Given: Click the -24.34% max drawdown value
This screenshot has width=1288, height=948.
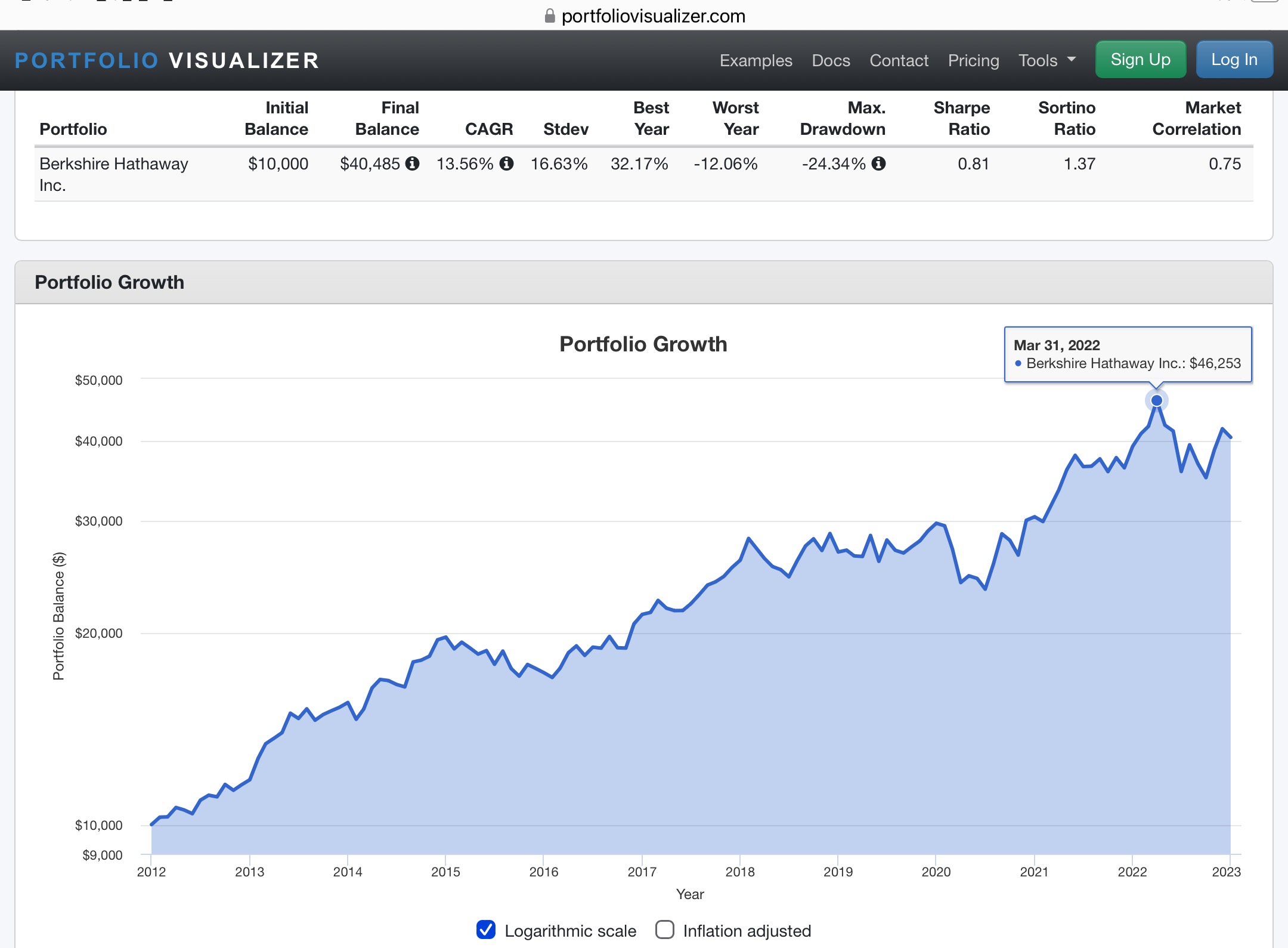Looking at the screenshot, I should coord(834,163).
